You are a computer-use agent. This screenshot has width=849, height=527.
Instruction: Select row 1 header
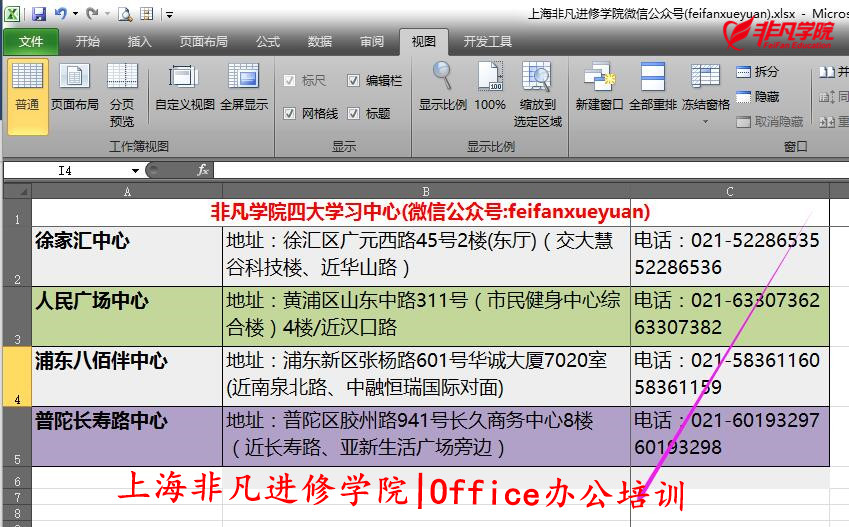pos(17,213)
